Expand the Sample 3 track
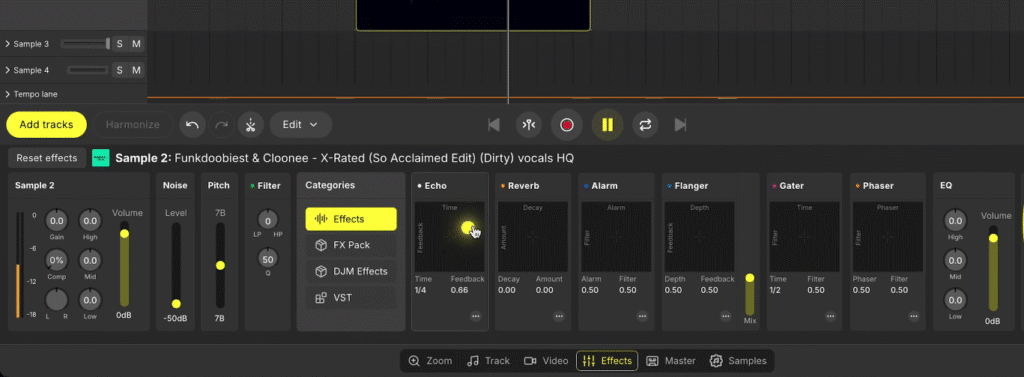This screenshot has height=377, width=1024. pos(7,44)
